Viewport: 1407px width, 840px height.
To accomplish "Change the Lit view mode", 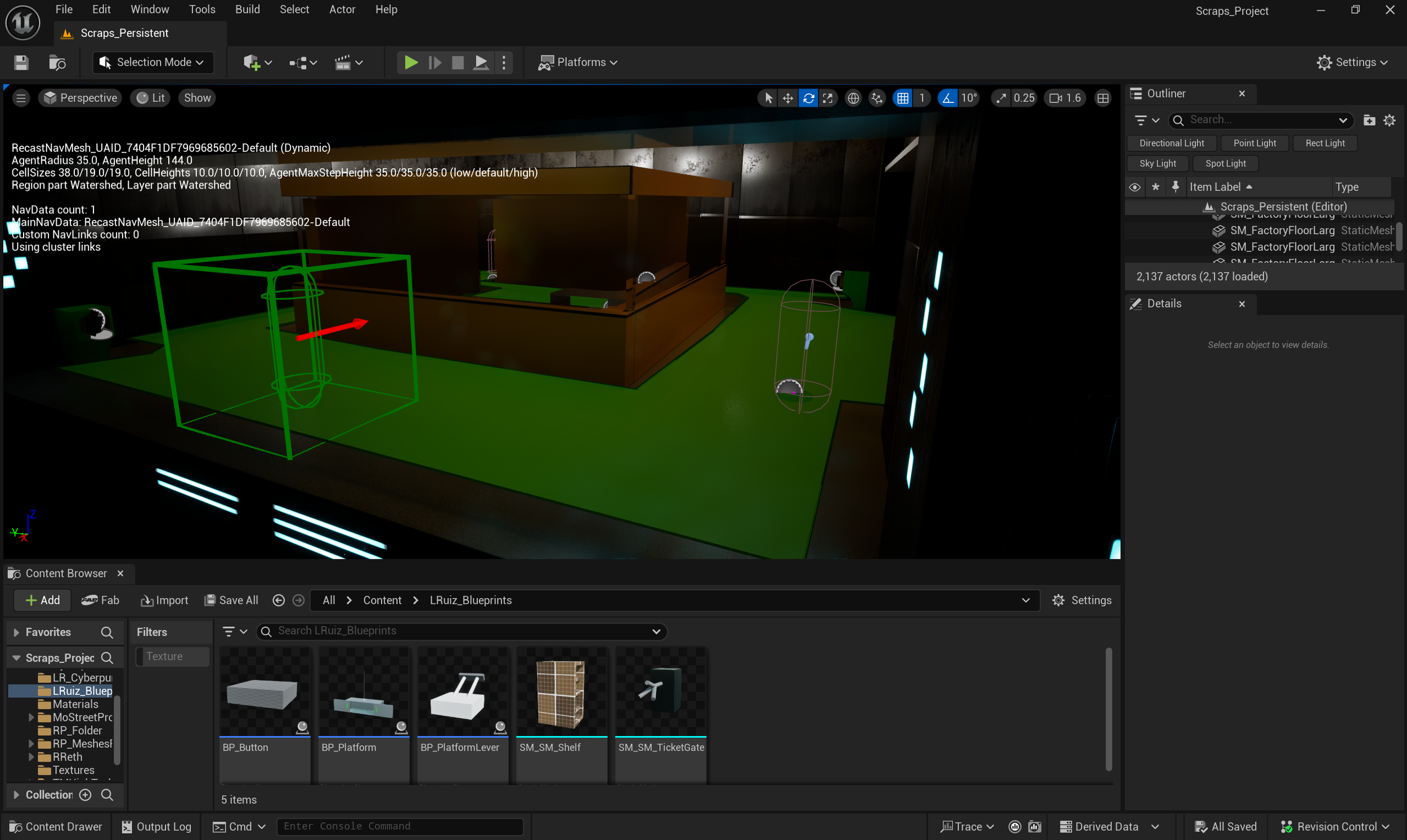I will click(x=151, y=98).
